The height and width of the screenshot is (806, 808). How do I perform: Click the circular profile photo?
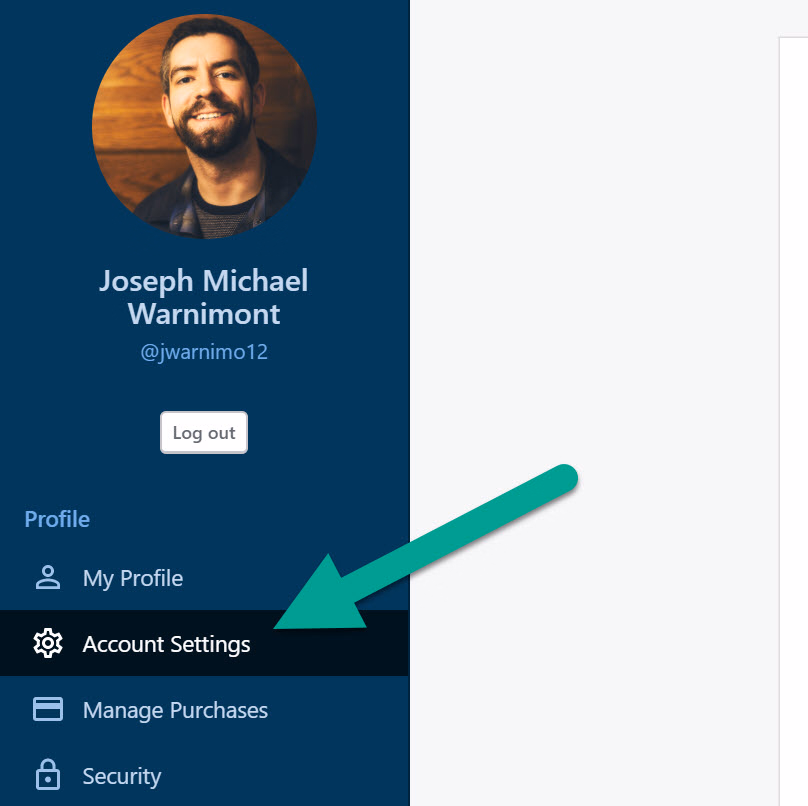204,126
